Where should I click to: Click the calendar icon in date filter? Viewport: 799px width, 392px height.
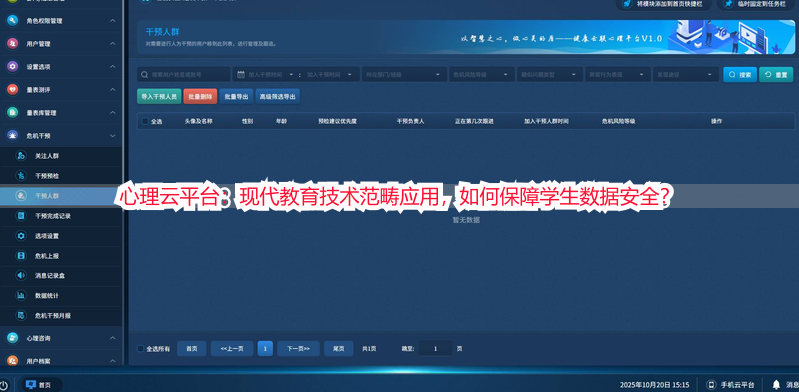click(x=241, y=74)
